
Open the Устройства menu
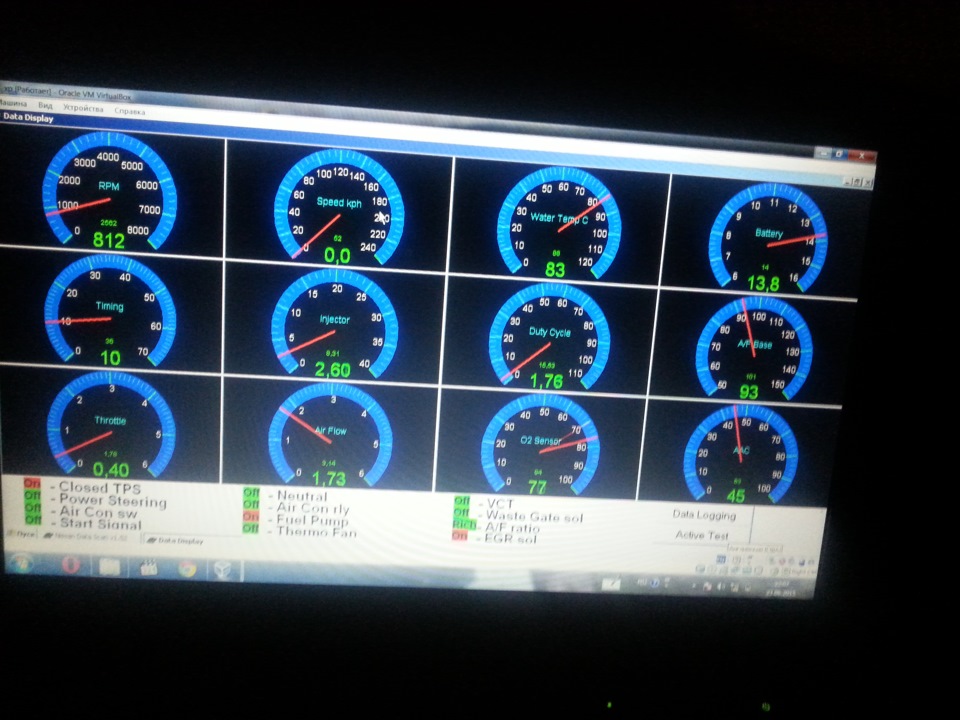(83, 108)
